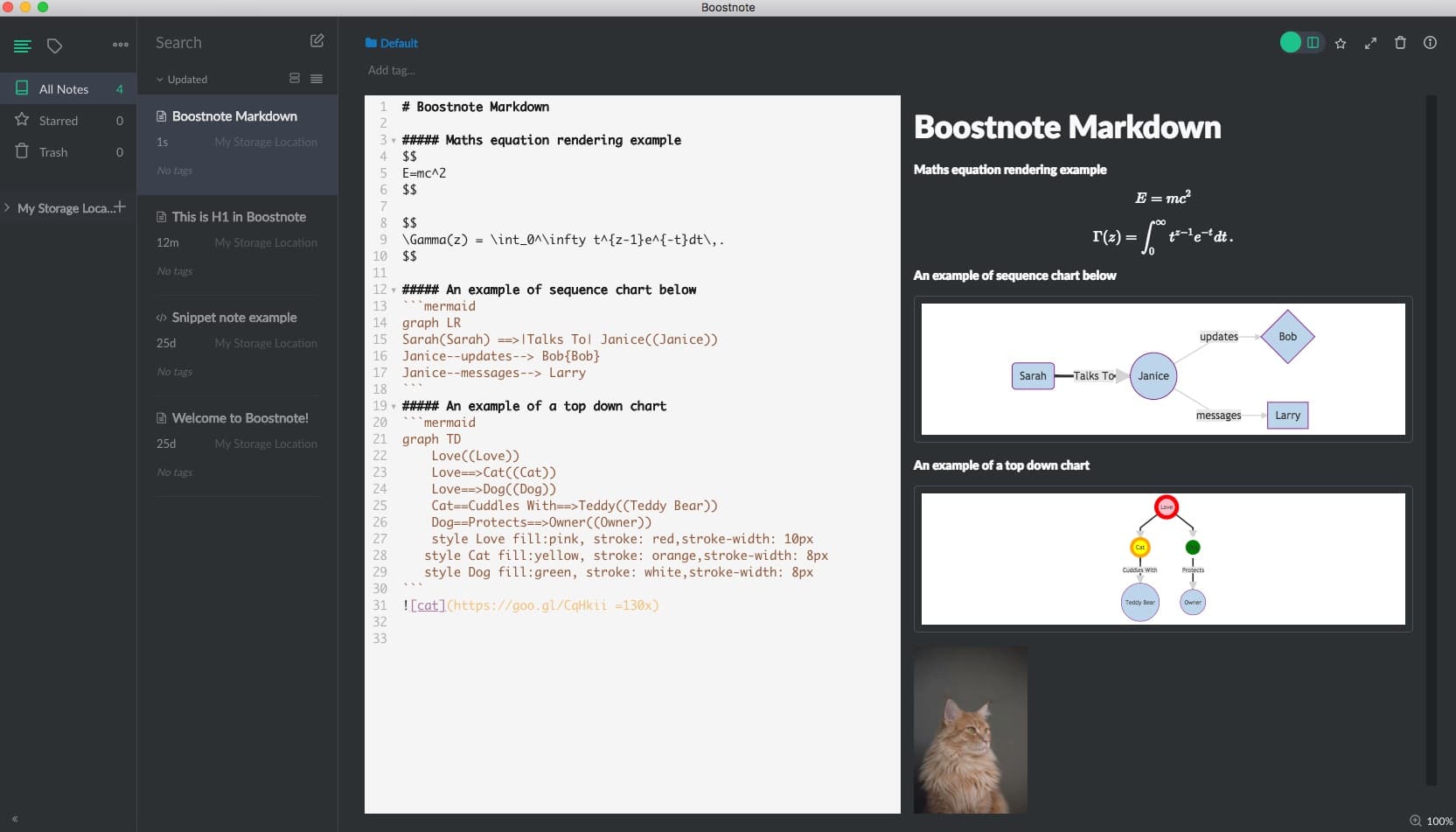Click the 'Janice--messages--> Larry' line
This screenshot has height=832, width=1456.
pyautogui.click(x=494, y=373)
